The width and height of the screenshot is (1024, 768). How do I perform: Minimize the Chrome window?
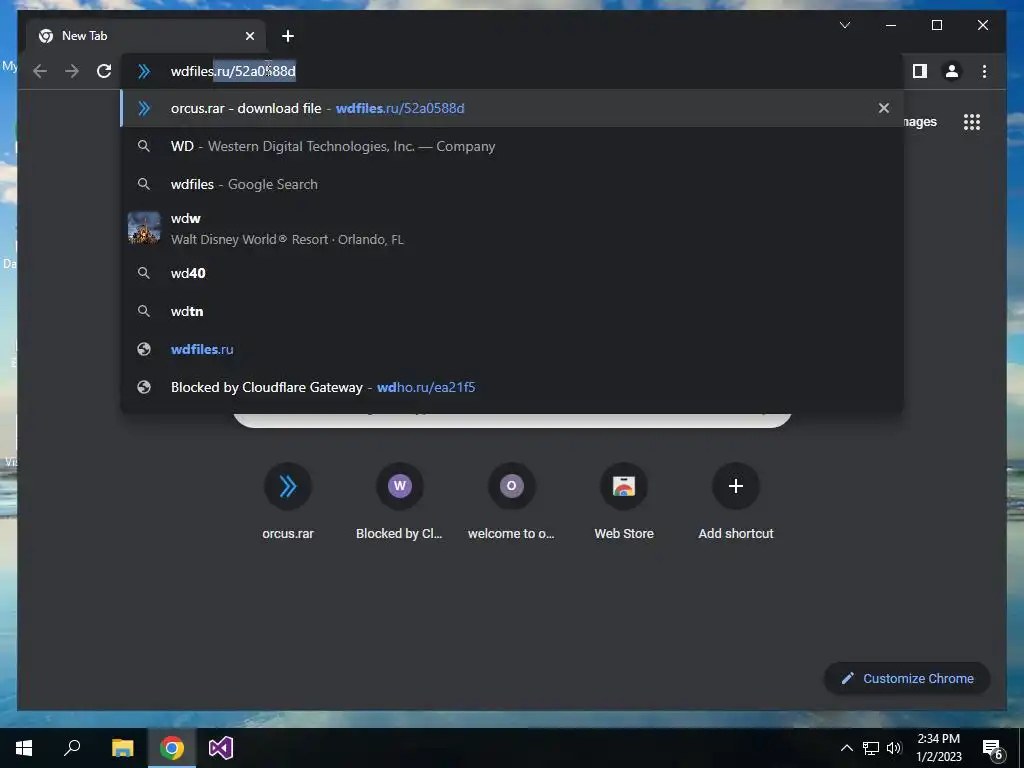891,25
